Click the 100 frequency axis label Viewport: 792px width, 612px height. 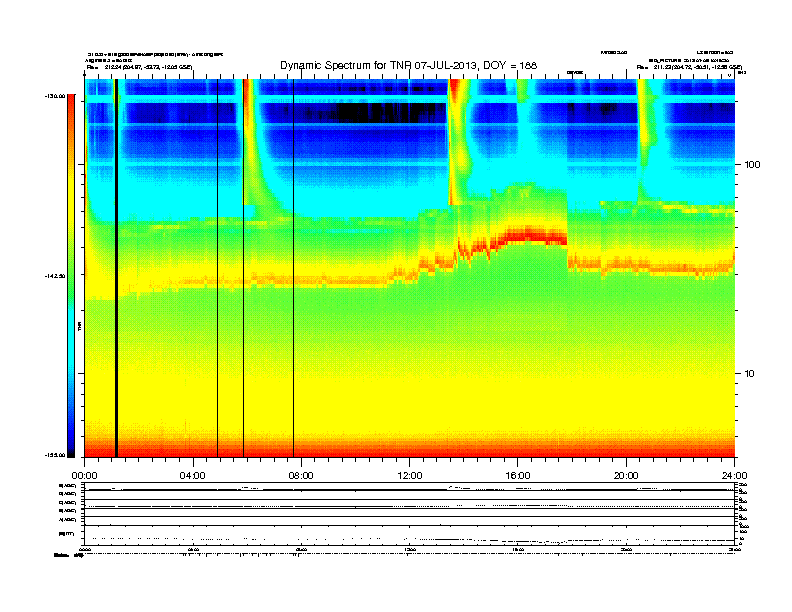752,165
